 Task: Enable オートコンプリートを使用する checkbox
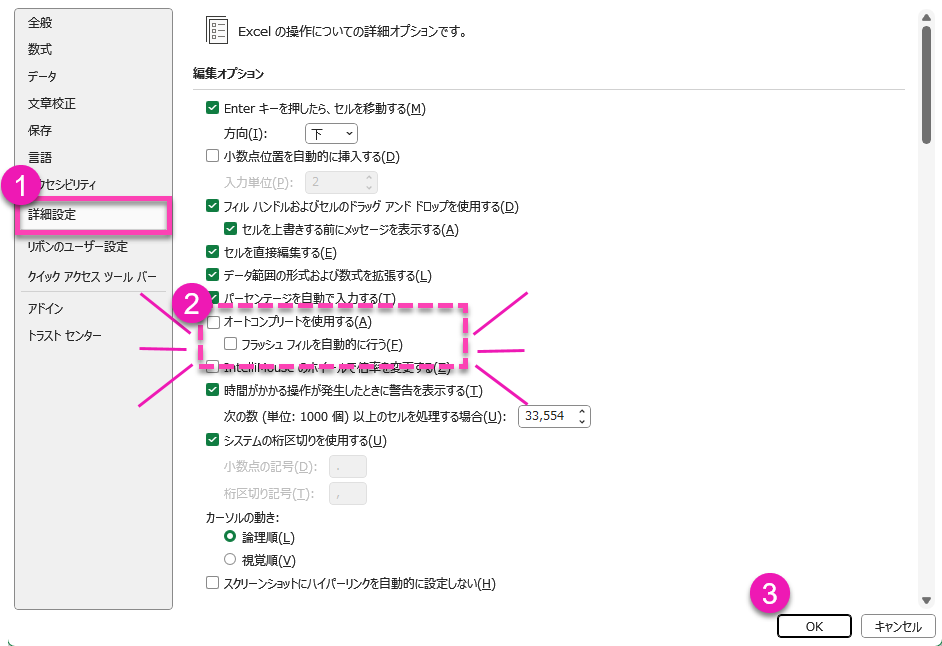(212, 322)
